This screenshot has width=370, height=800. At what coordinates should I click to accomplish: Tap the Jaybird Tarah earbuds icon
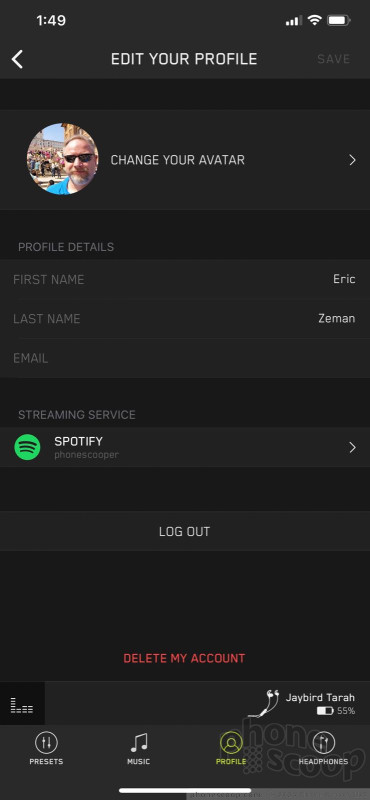(264, 704)
